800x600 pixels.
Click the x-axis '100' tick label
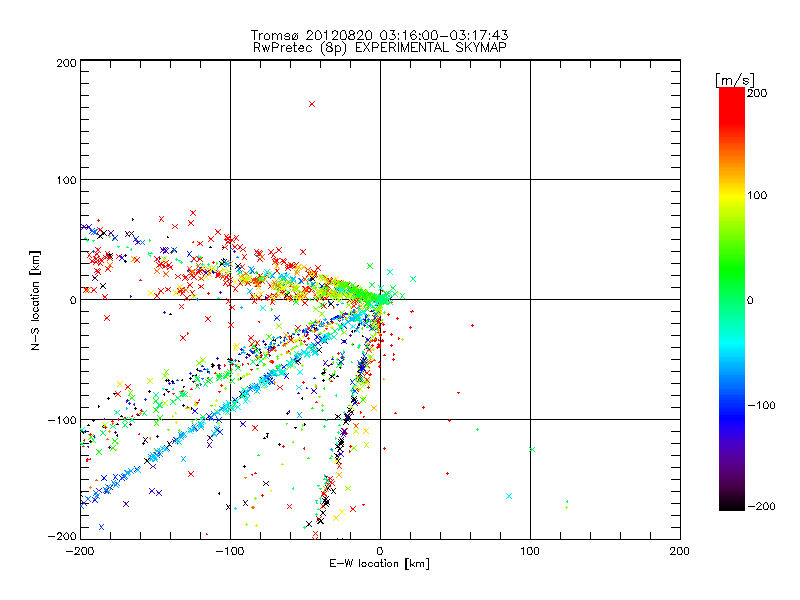[x=530, y=552]
